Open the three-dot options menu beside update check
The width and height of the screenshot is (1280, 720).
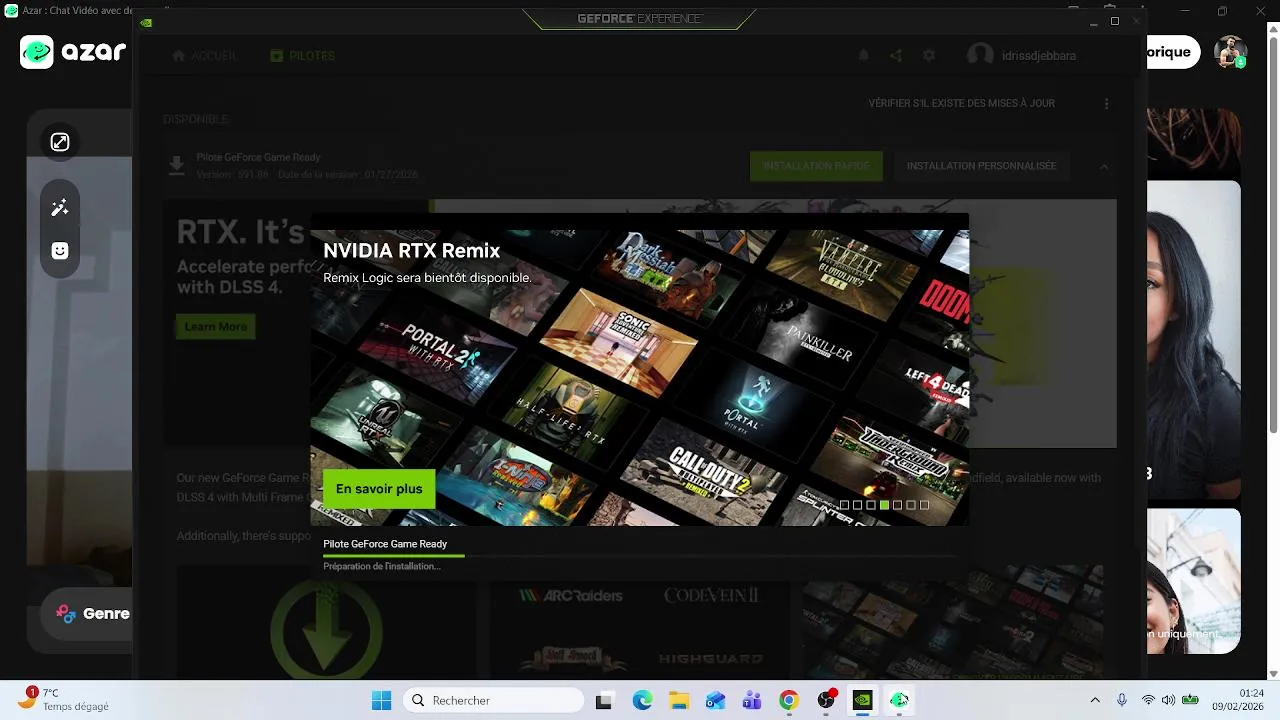1106,104
